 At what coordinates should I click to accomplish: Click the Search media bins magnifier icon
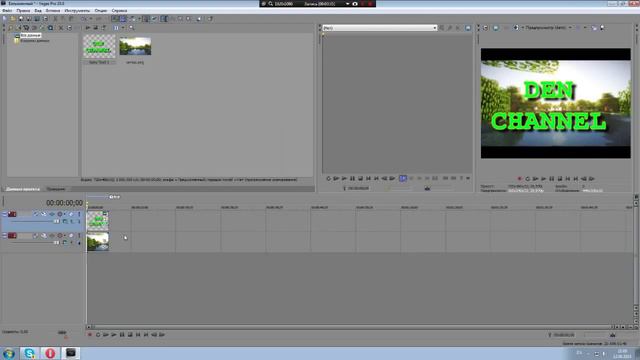pyautogui.click(x=131, y=28)
